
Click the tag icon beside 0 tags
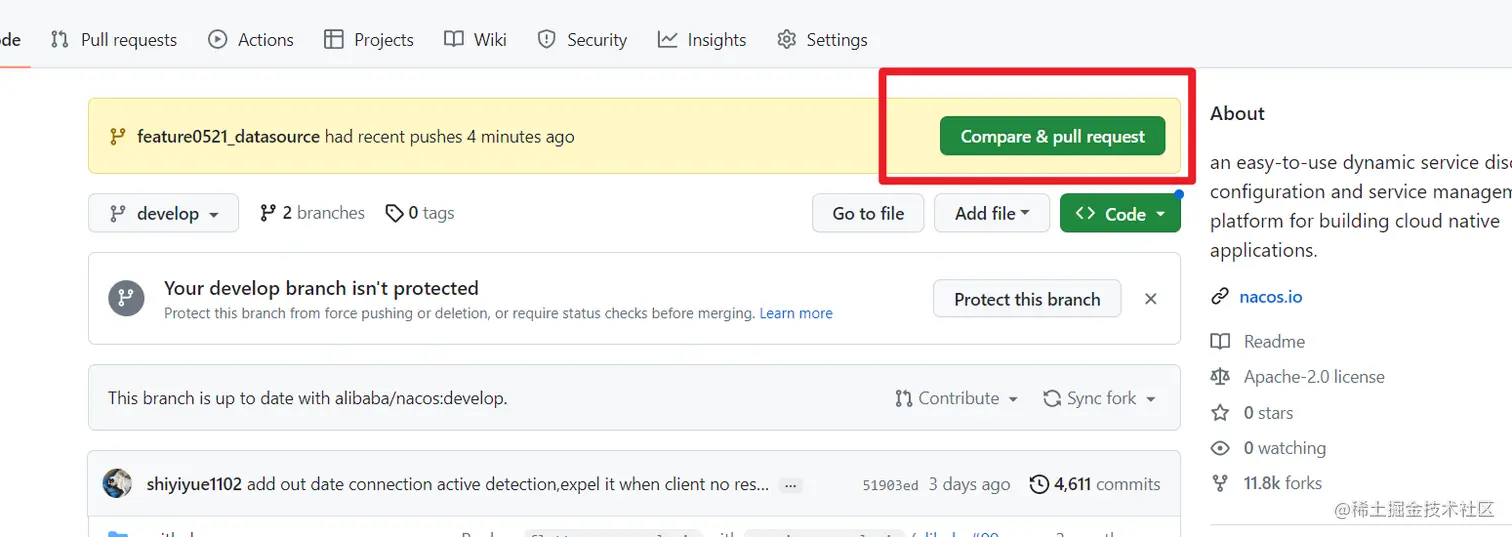394,213
